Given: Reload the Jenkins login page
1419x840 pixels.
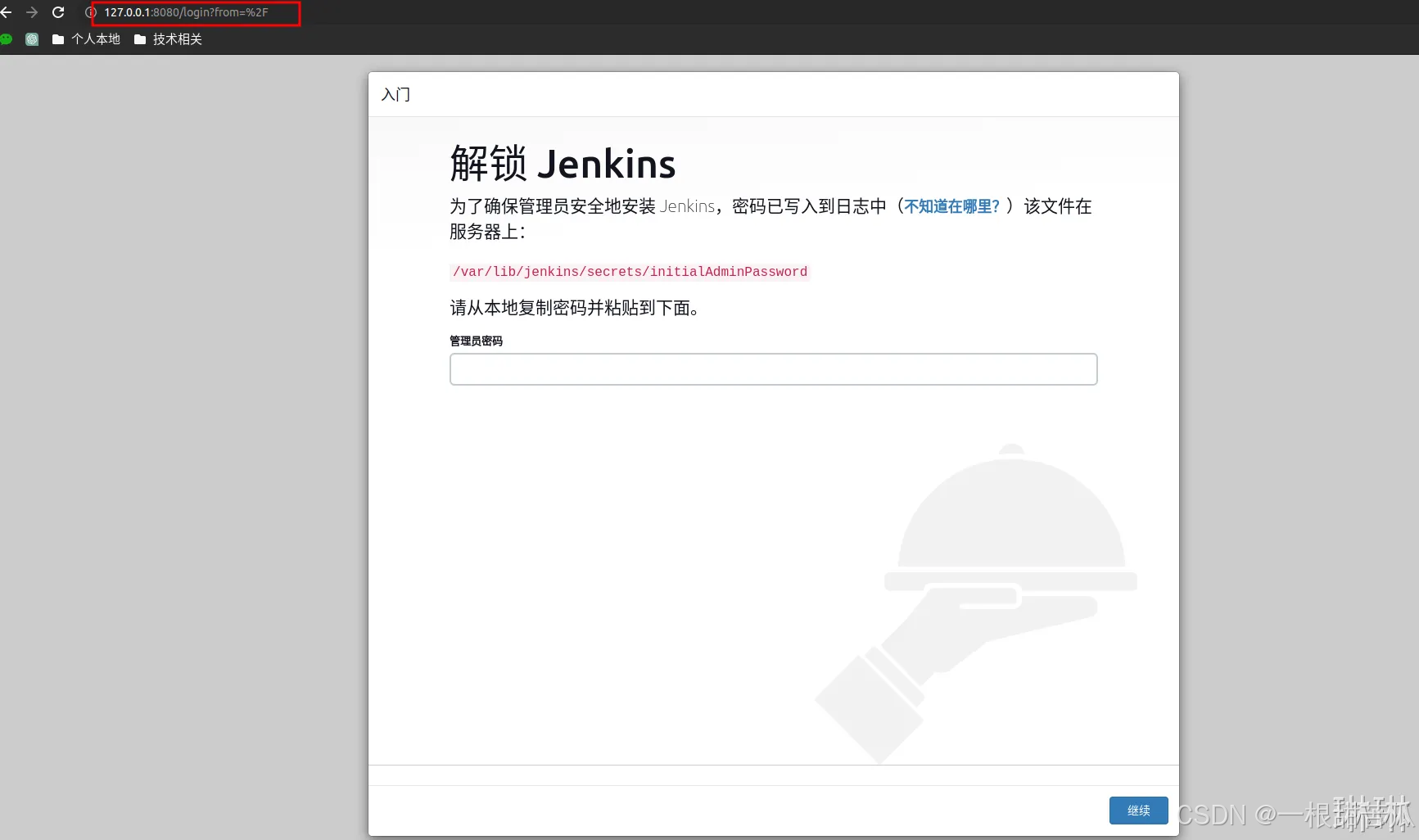Looking at the screenshot, I should pyautogui.click(x=58, y=12).
